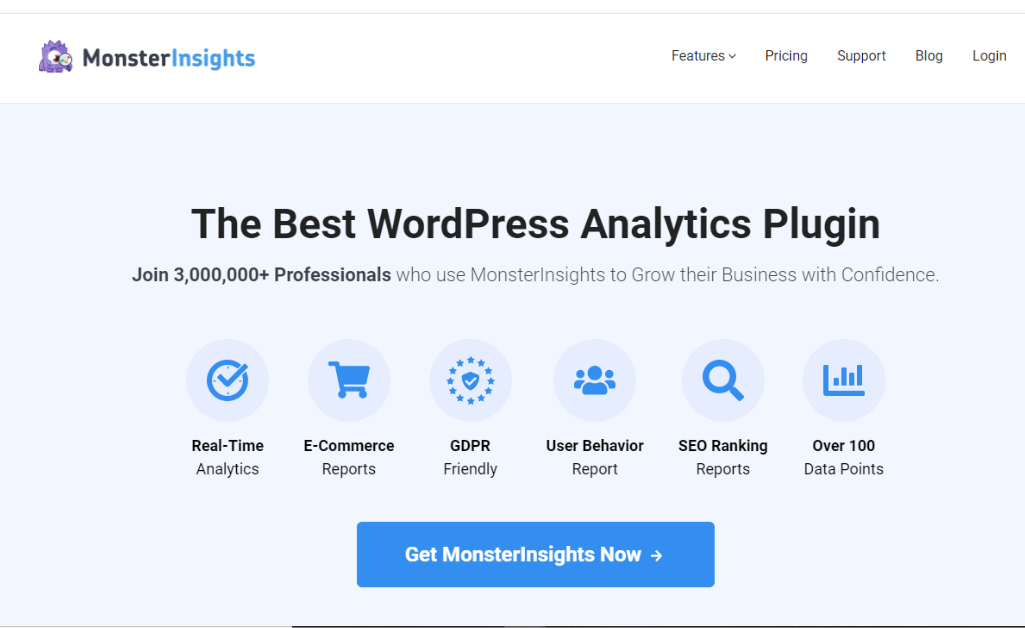
Task: Click the SEO Ranking magnifying glass icon
Action: click(x=722, y=380)
